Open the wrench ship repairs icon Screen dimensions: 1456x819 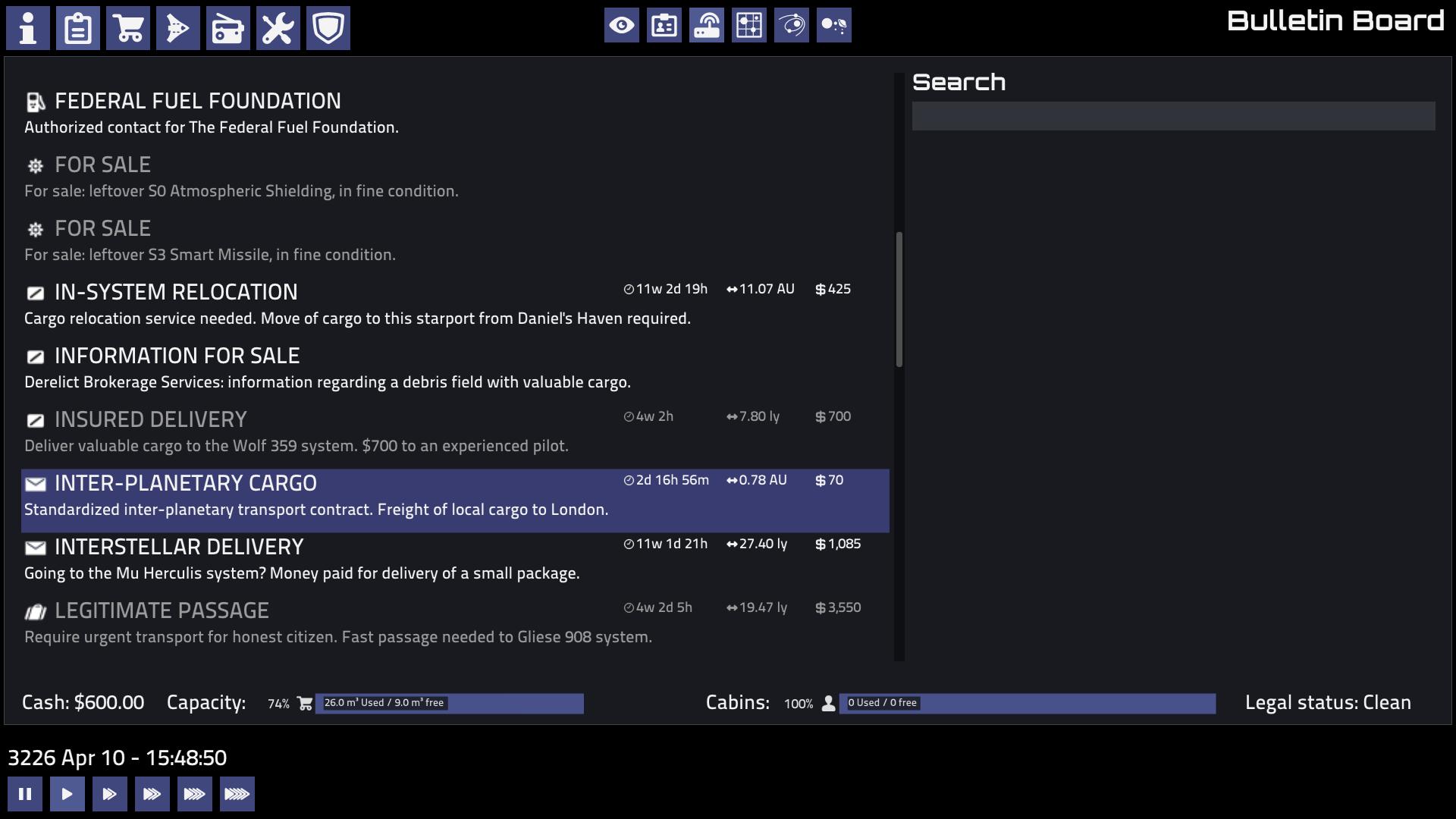(x=278, y=29)
